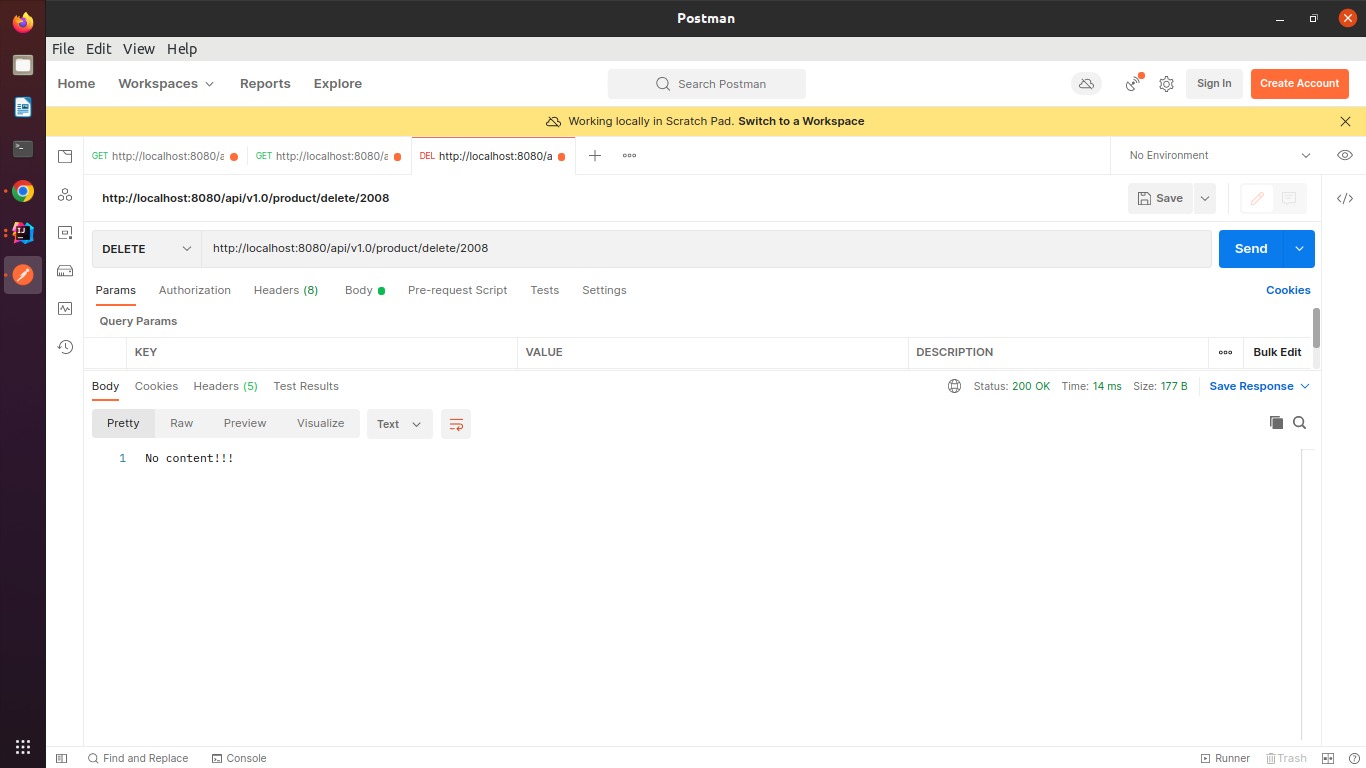The height and width of the screenshot is (768, 1366).
Task: Copy response body to clipboard
Action: [x=1276, y=423]
